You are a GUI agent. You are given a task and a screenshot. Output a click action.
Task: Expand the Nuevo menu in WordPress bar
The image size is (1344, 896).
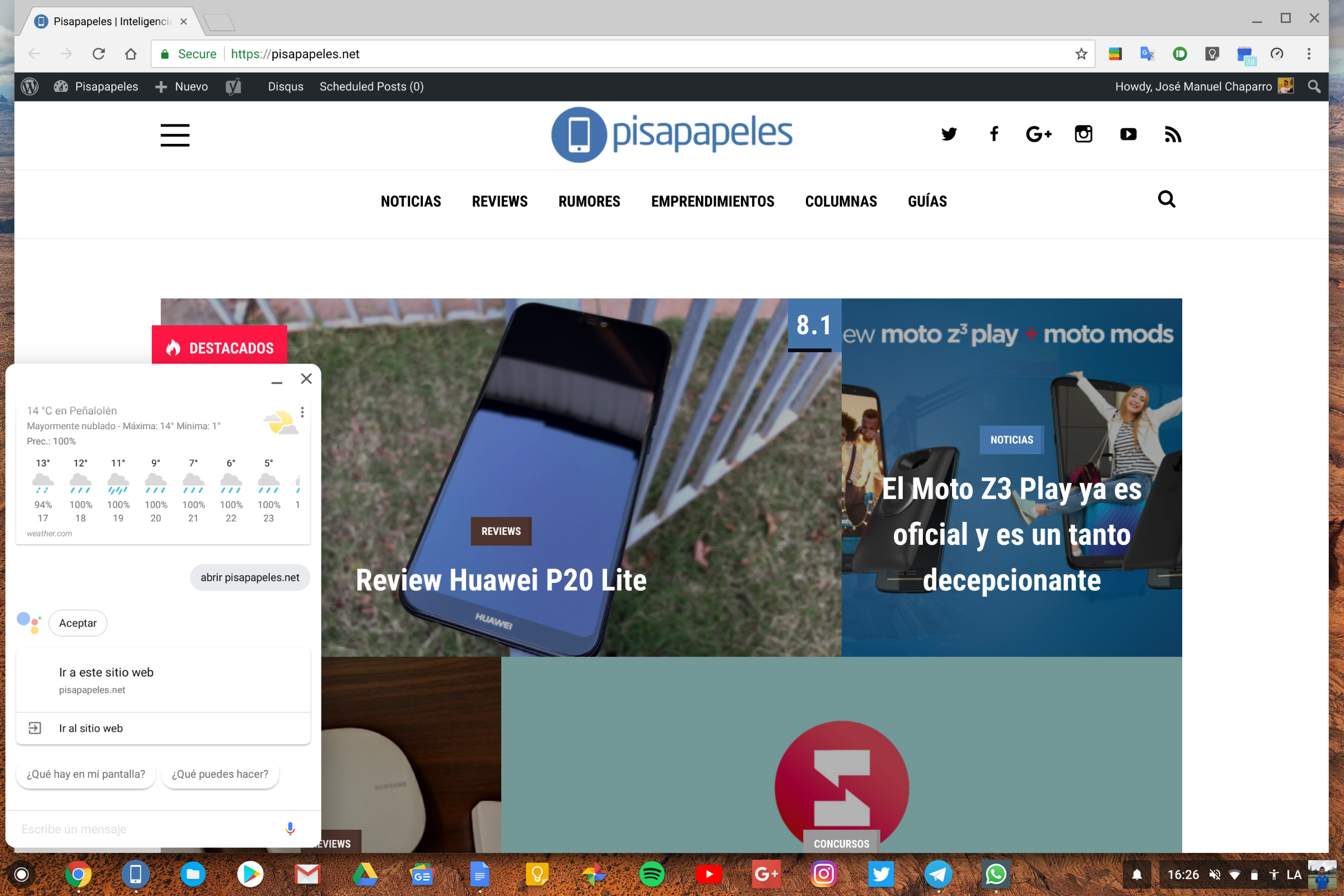click(183, 86)
